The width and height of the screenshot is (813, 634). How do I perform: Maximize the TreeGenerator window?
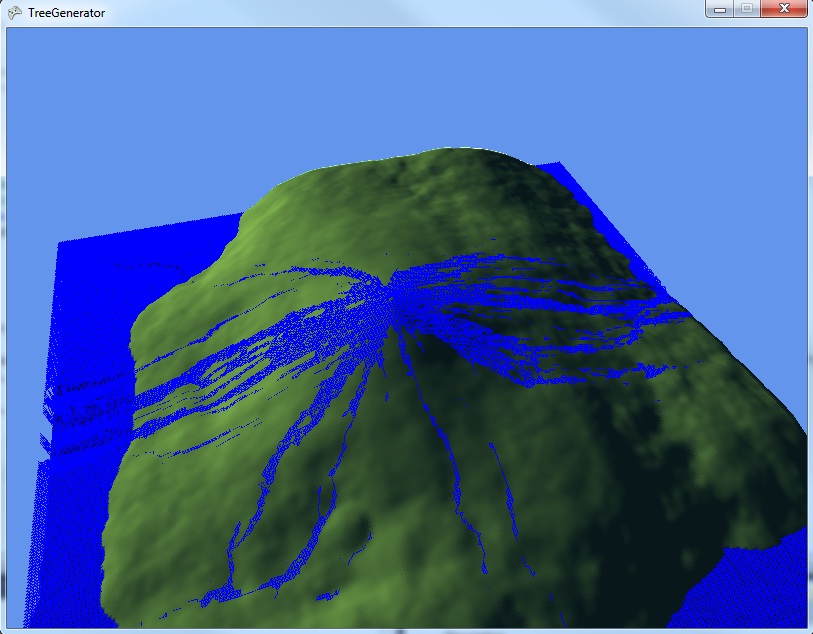point(746,9)
